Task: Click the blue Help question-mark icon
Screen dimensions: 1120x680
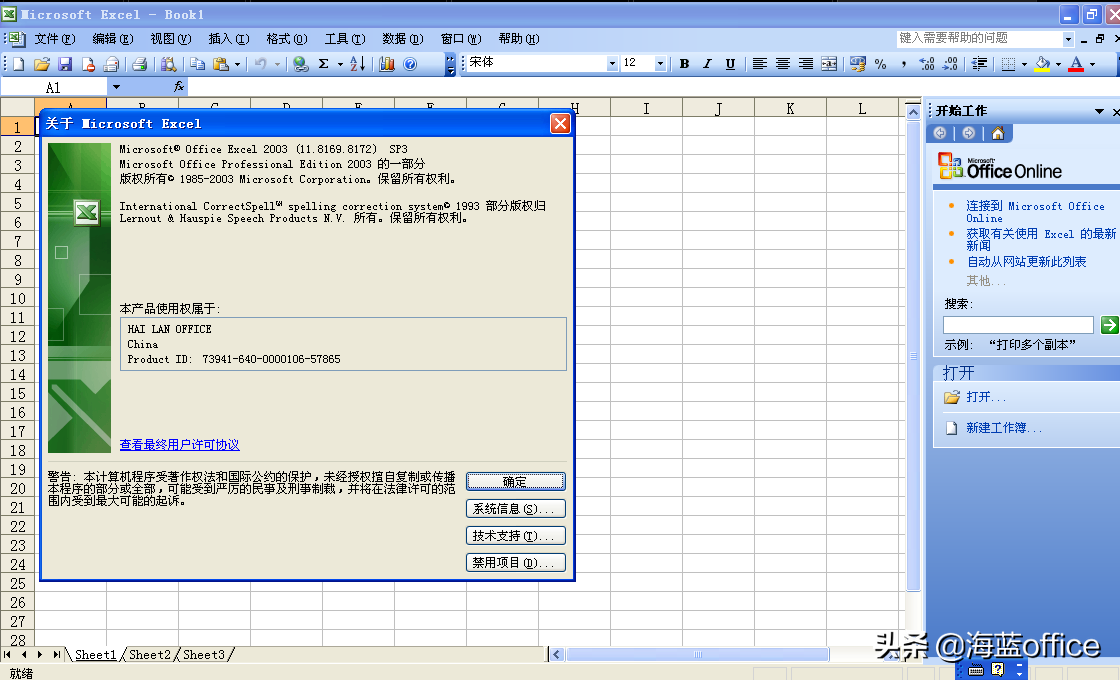Action: click(x=410, y=64)
